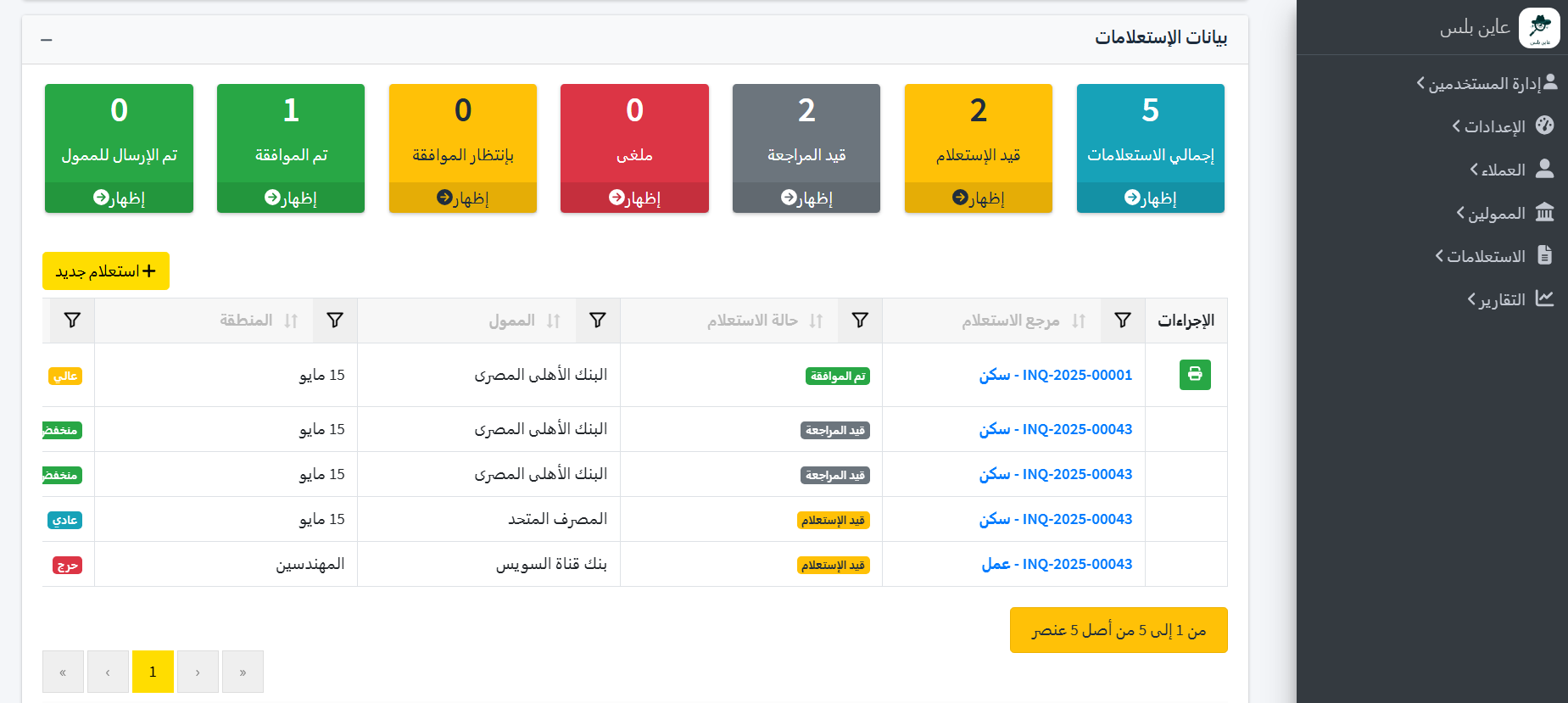The image size is (1568, 703).
Task: Click the new inquiry yellow button
Action: point(106,271)
